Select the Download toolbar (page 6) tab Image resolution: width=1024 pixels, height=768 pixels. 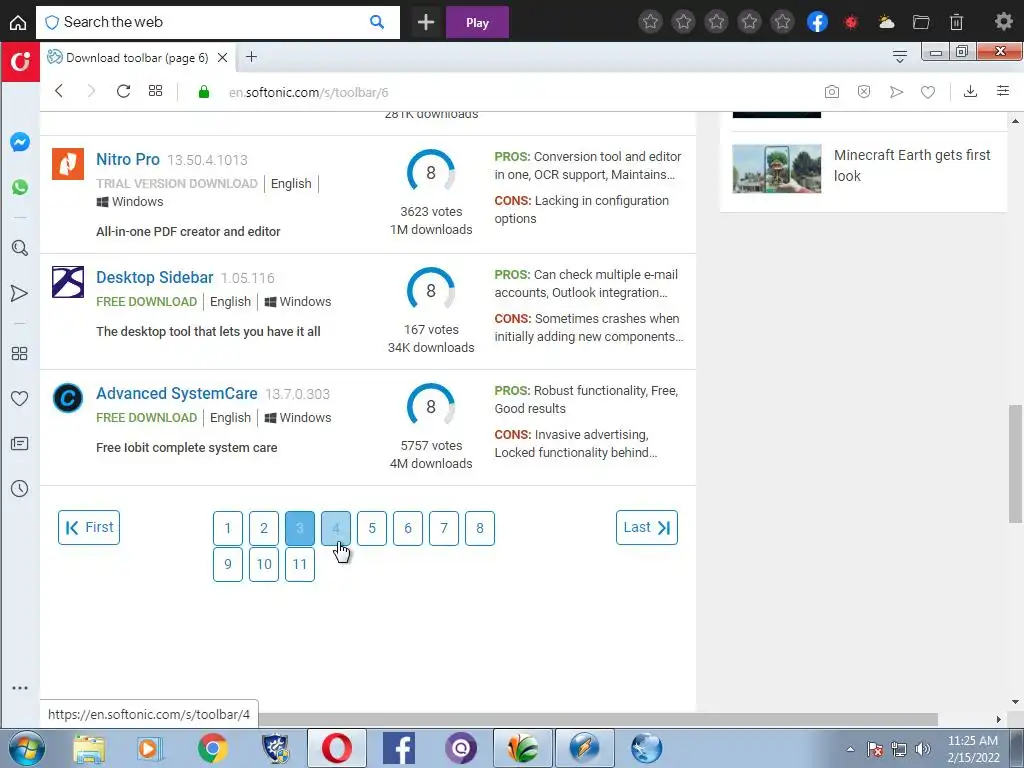(136, 57)
